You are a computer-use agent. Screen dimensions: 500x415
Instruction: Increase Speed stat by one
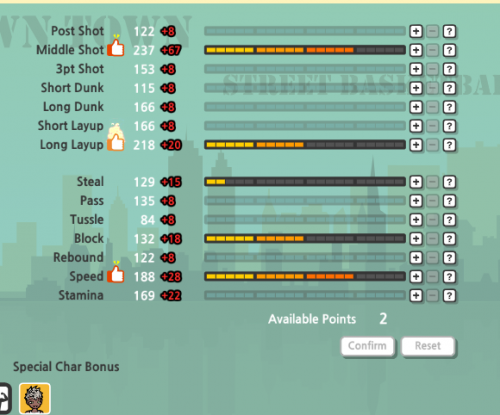click(416, 277)
